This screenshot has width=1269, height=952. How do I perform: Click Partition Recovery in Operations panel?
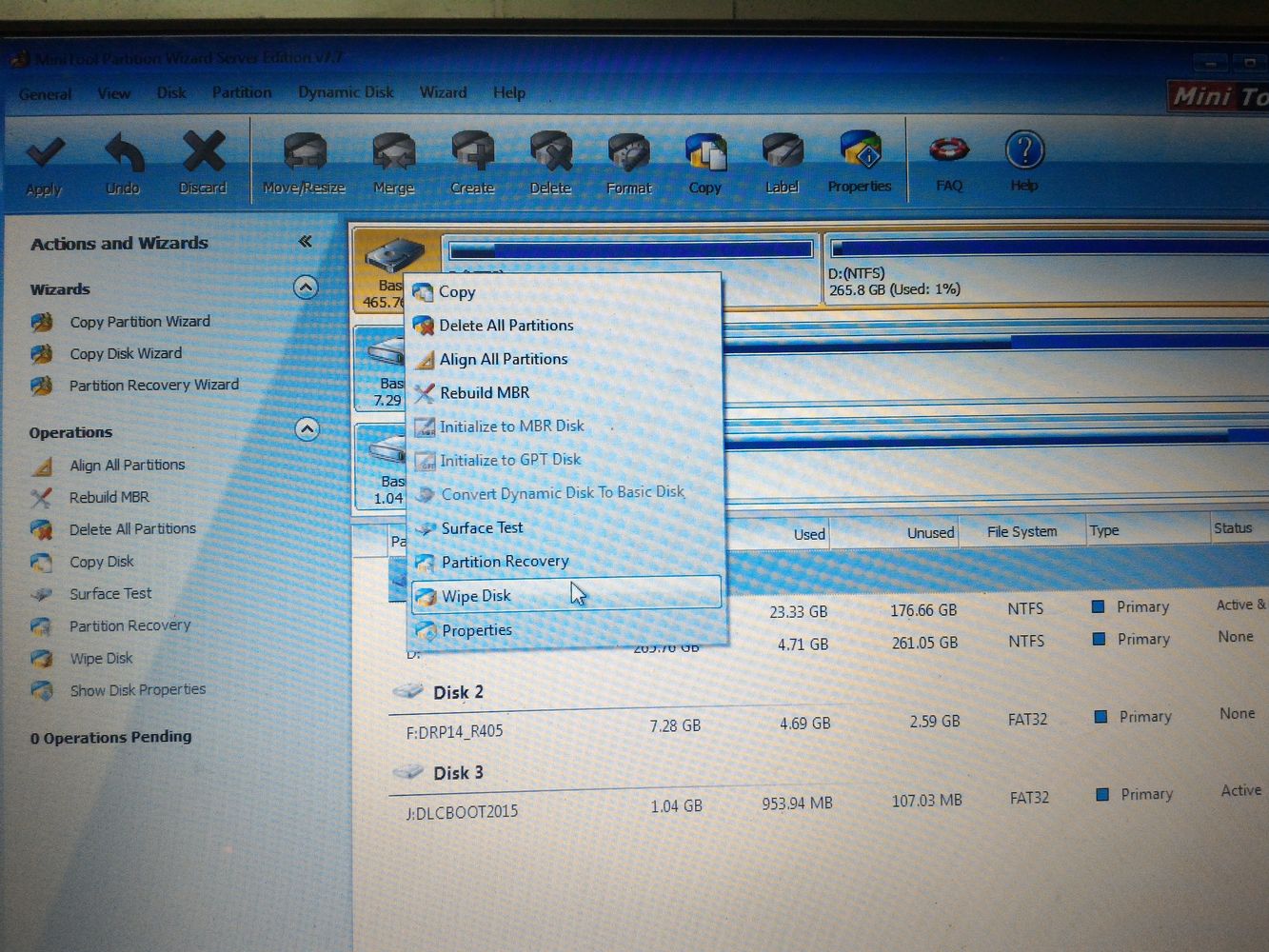point(129,625)
